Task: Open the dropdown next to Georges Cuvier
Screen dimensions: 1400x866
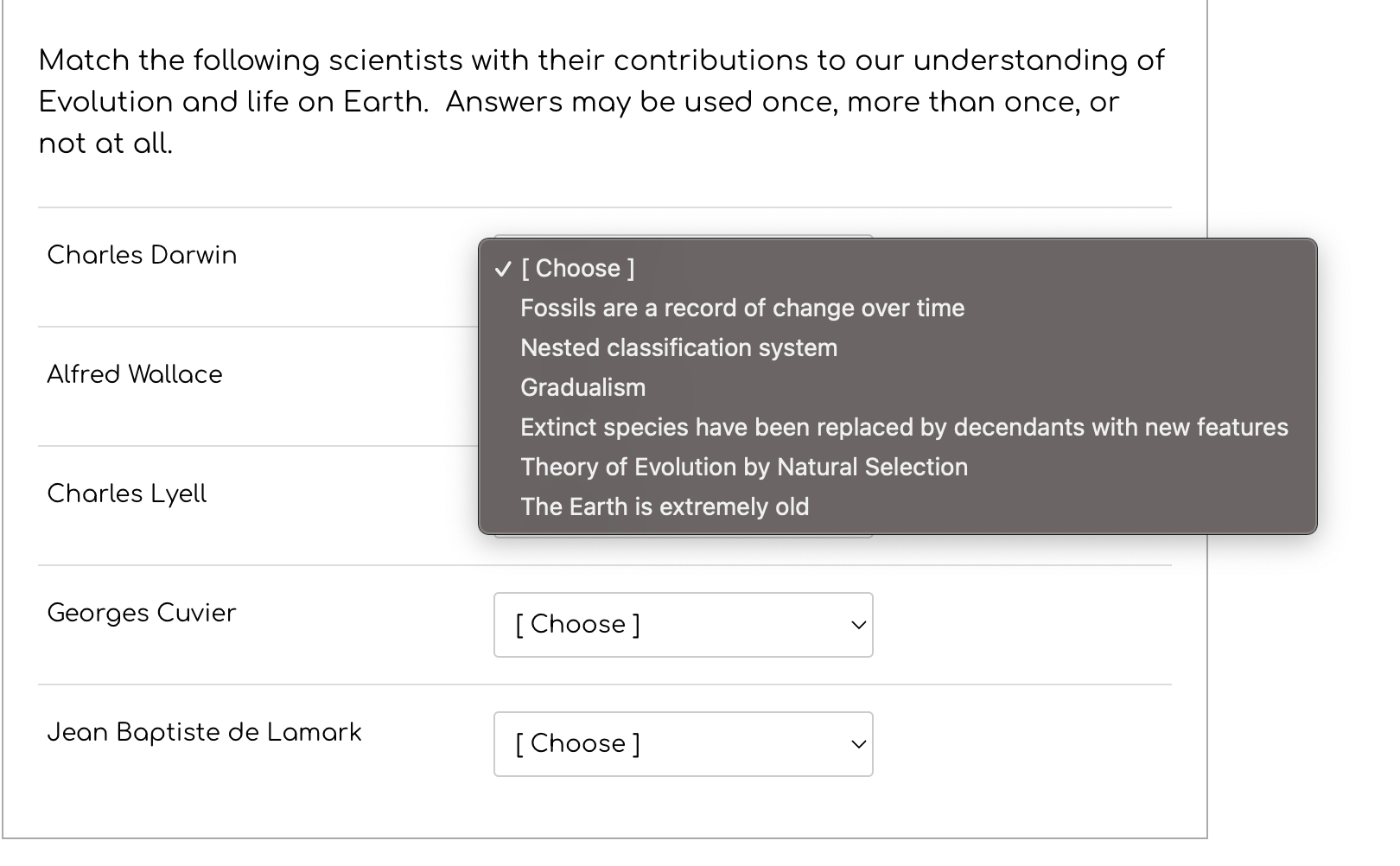Action: pyautogui.click(x=683, y=625)
